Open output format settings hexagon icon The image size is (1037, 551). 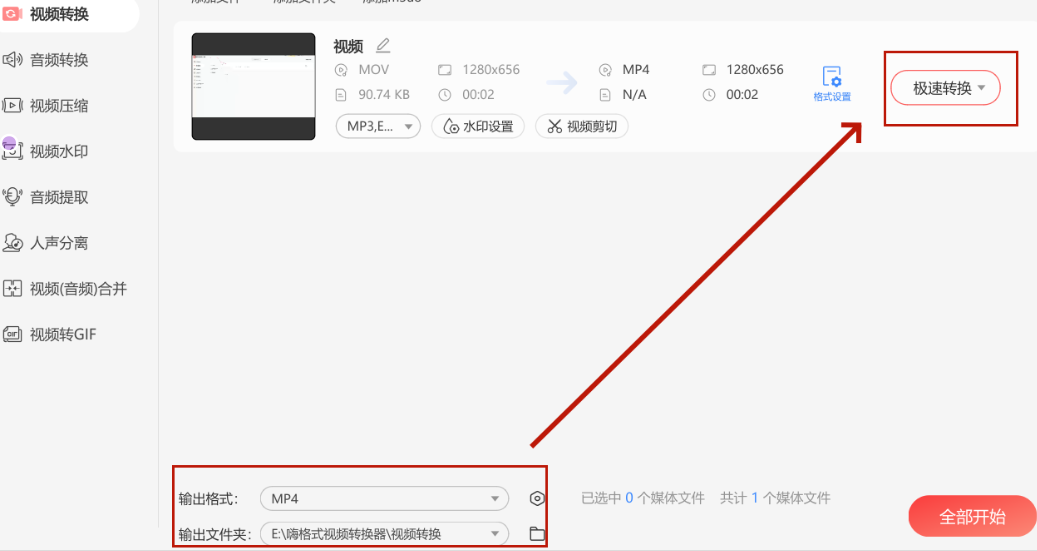click(537, 499)
